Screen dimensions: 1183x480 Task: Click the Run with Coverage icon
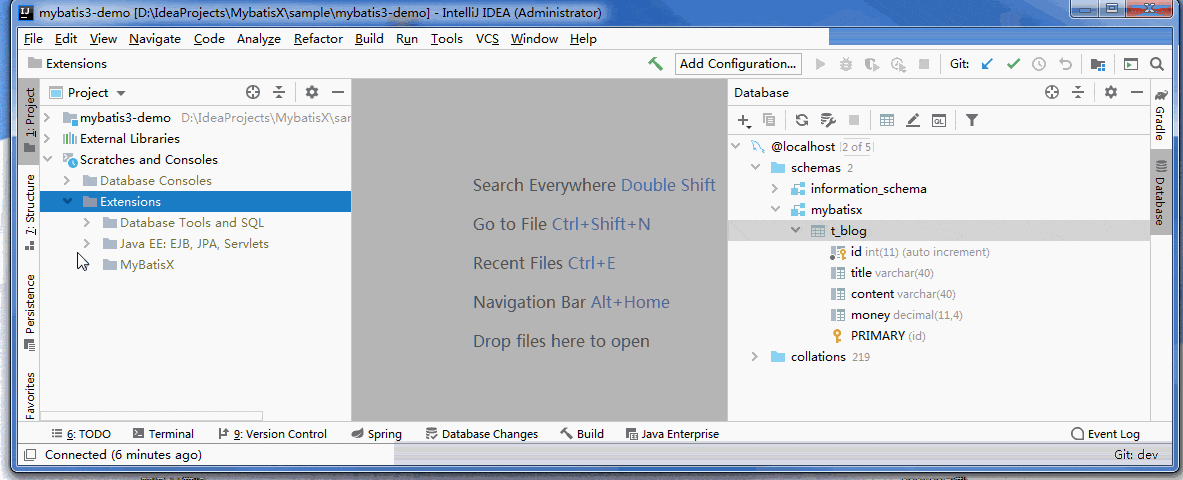[x=871, y=64]
